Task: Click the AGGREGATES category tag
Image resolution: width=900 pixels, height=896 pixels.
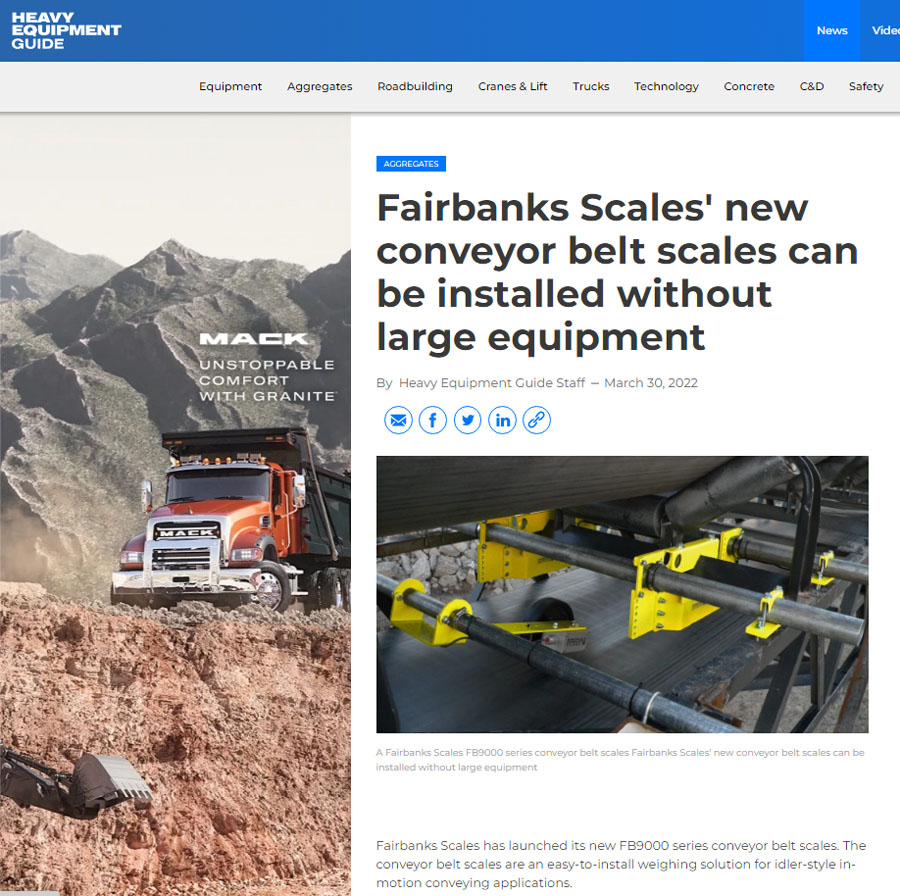Action: 411,164
